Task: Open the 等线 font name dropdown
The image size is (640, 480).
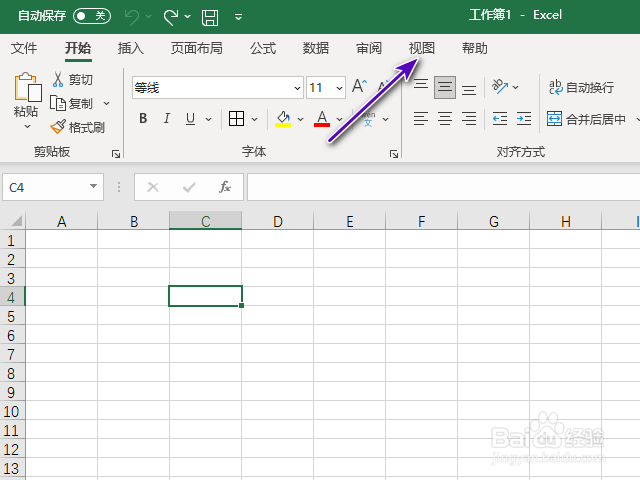Action: [298, 88]
